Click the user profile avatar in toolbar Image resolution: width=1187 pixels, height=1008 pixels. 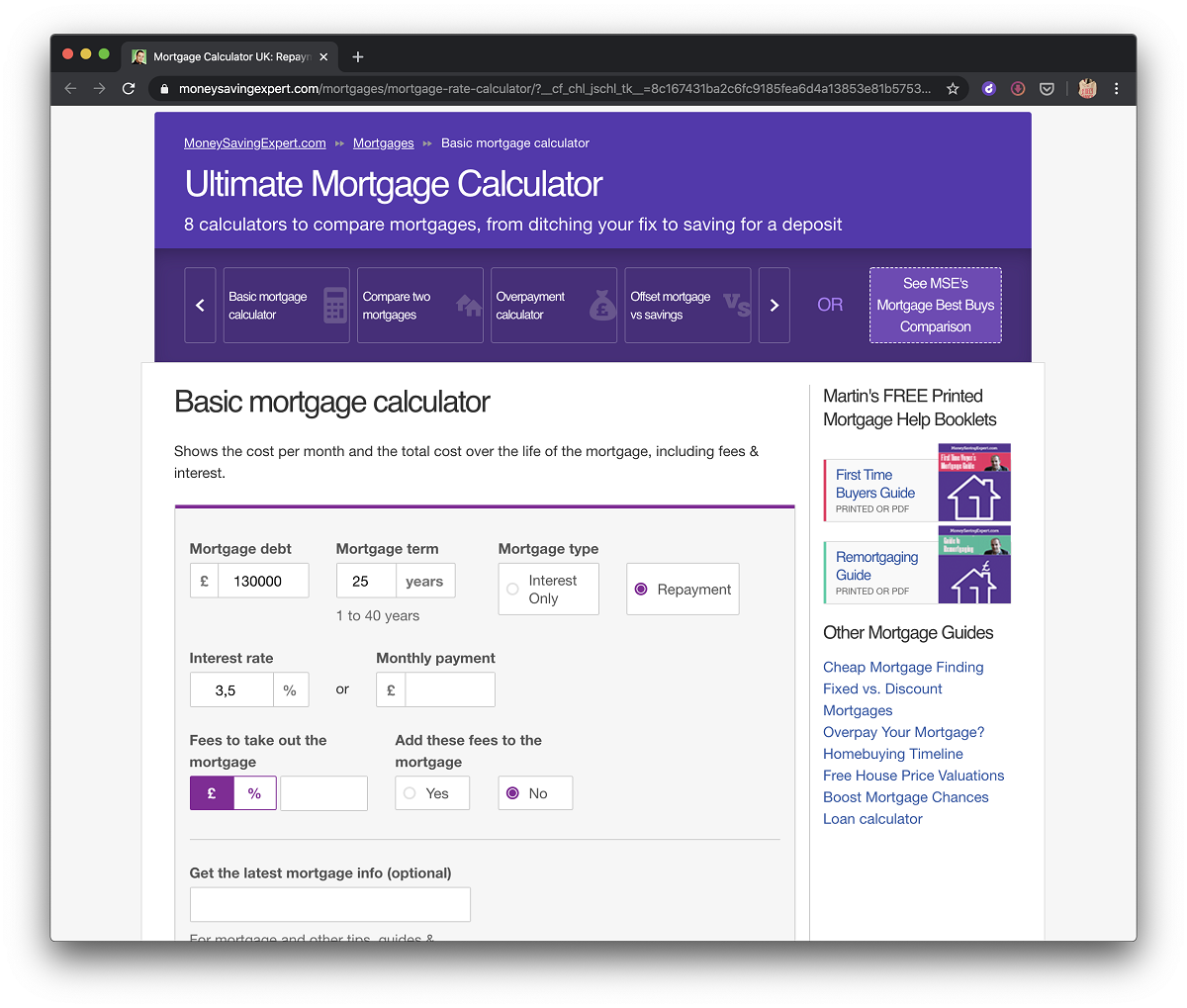pos(1087,89)
